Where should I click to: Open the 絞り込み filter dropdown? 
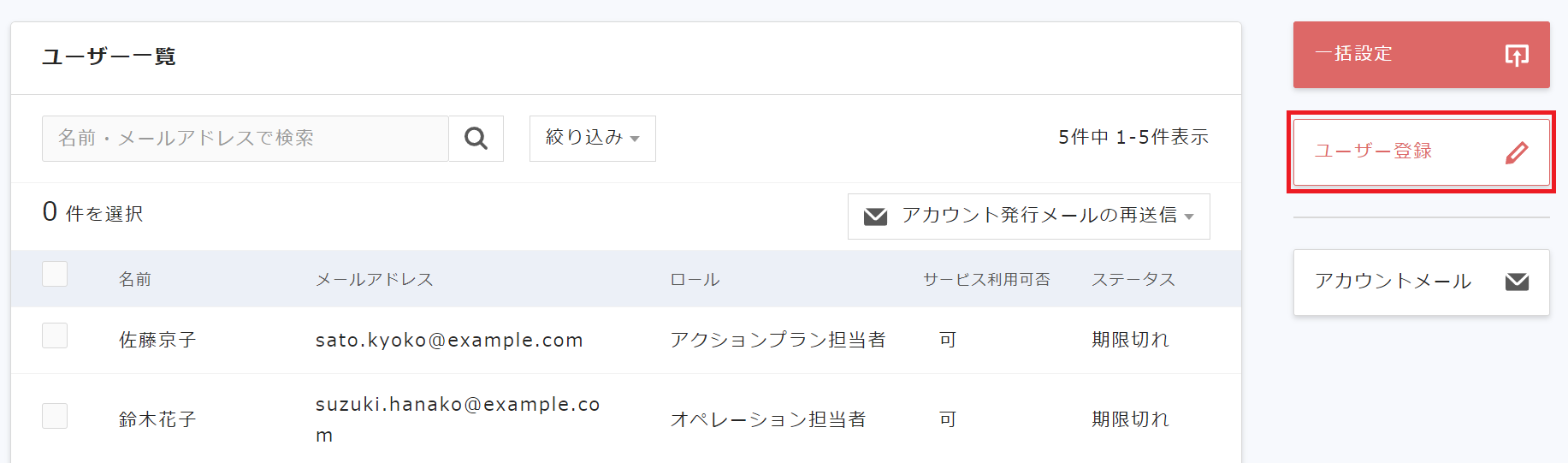click(593, 139)
